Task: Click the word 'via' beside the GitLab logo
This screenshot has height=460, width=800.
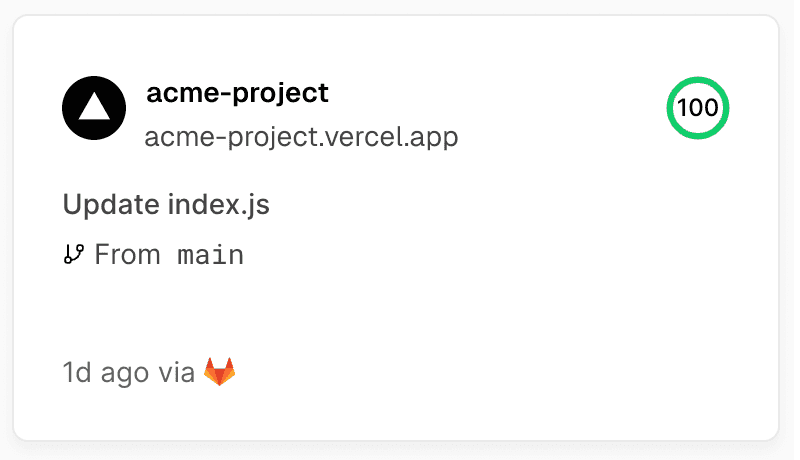Action: tap(176, 373)
